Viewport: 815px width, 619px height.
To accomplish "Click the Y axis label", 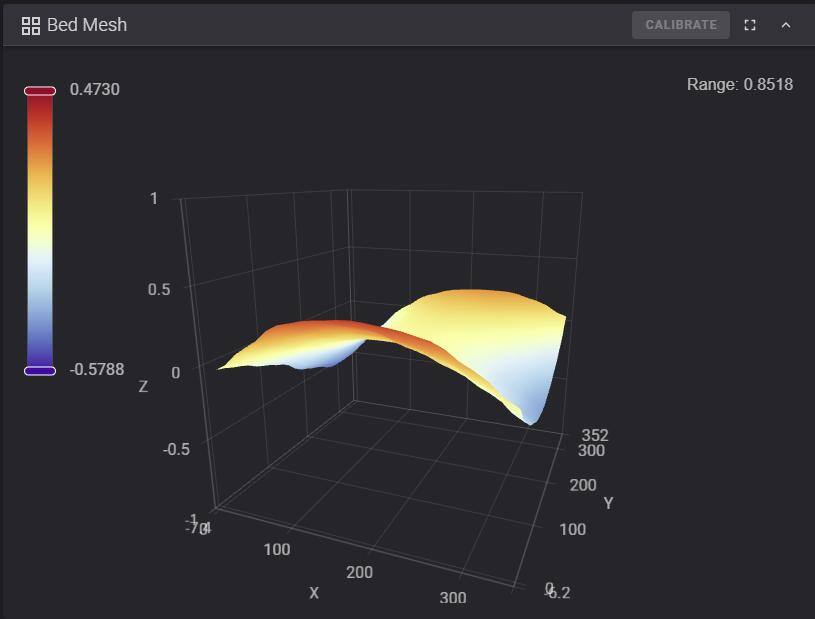I will point(607,503).
